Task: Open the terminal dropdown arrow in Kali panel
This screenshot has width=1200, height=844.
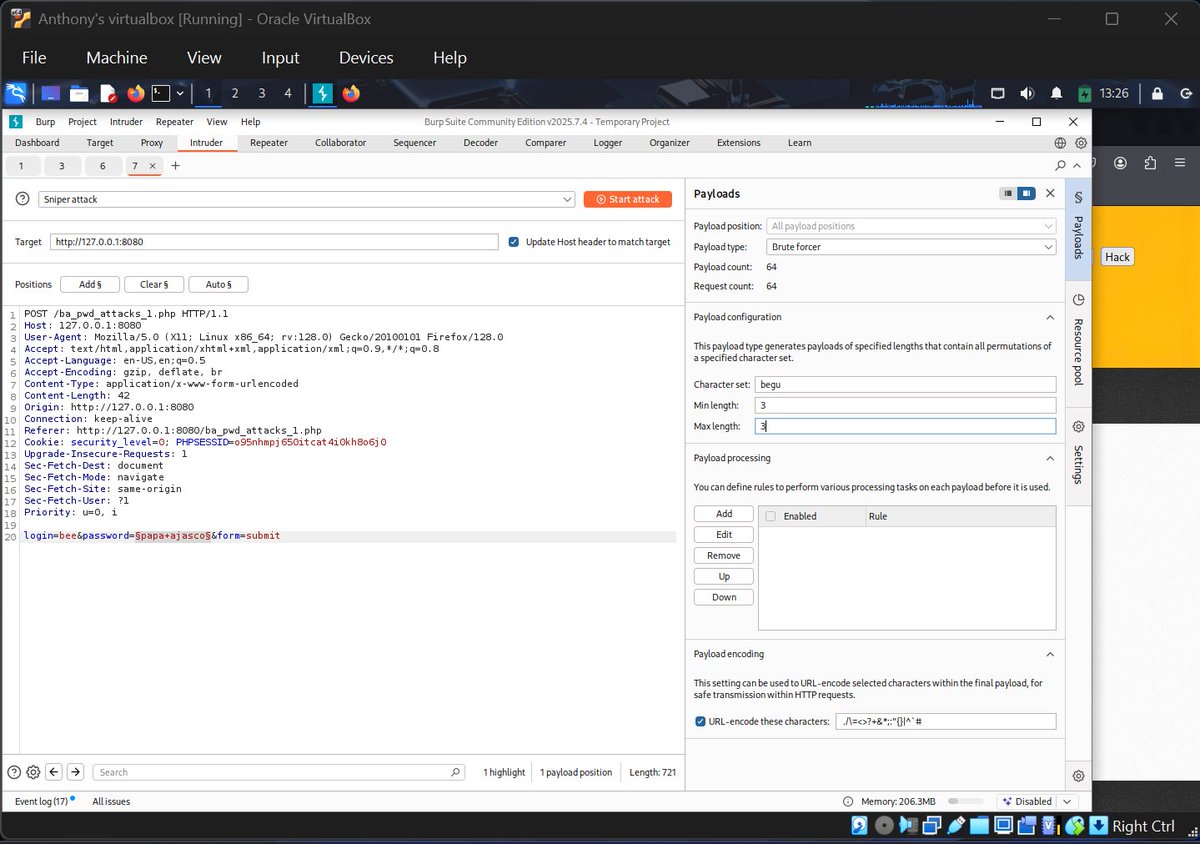Action: 180,93
